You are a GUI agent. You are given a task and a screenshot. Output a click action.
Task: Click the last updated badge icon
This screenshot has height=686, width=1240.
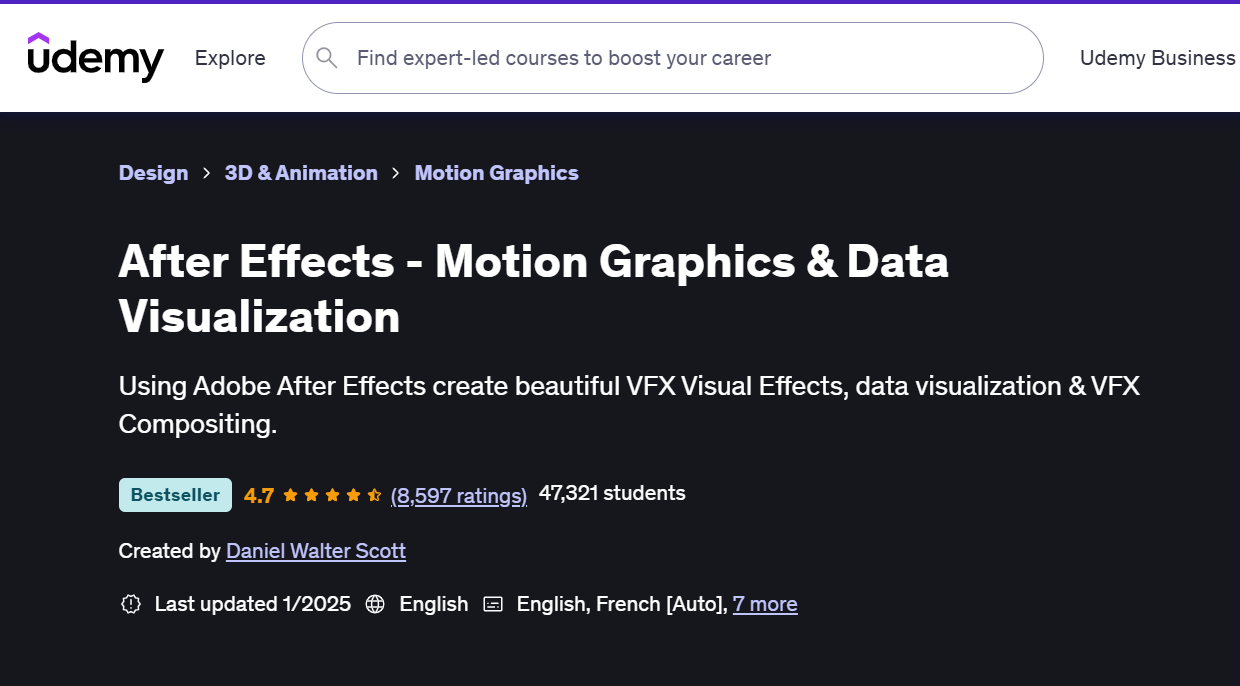(x=130, y=604)
